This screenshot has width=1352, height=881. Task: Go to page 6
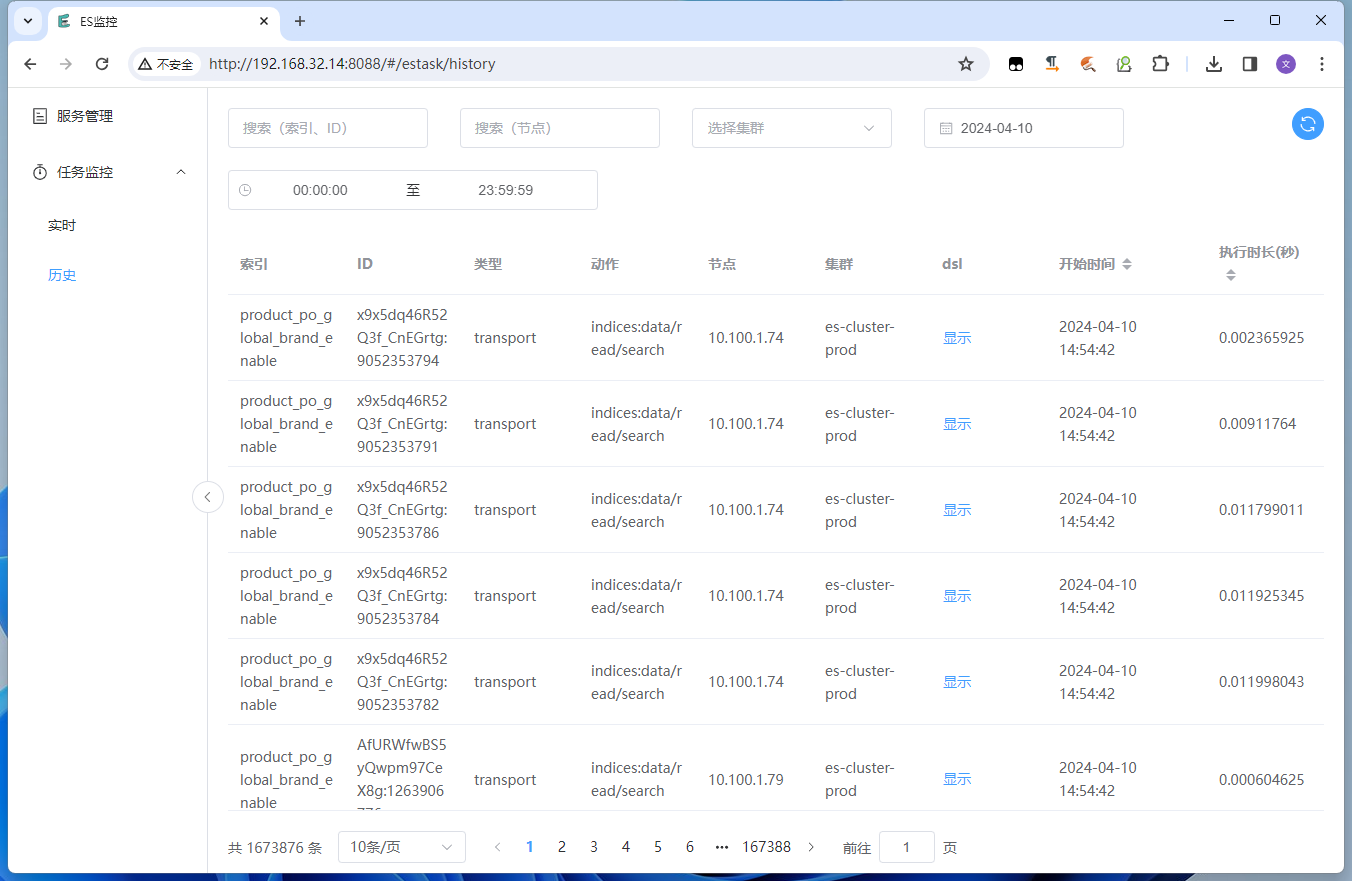(690, 847)
